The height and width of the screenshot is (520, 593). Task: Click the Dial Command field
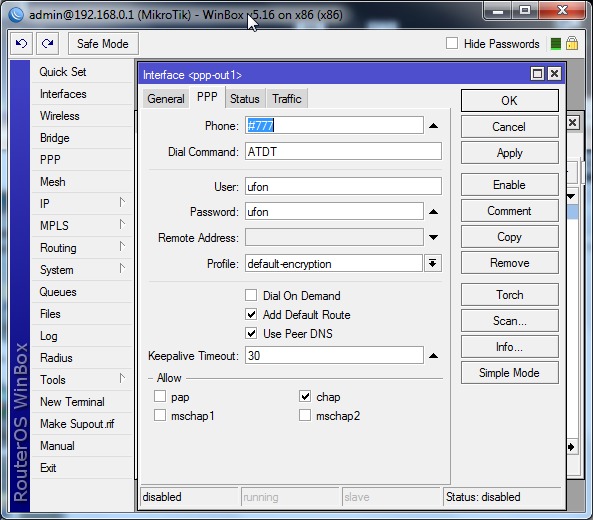pos(343,151)
